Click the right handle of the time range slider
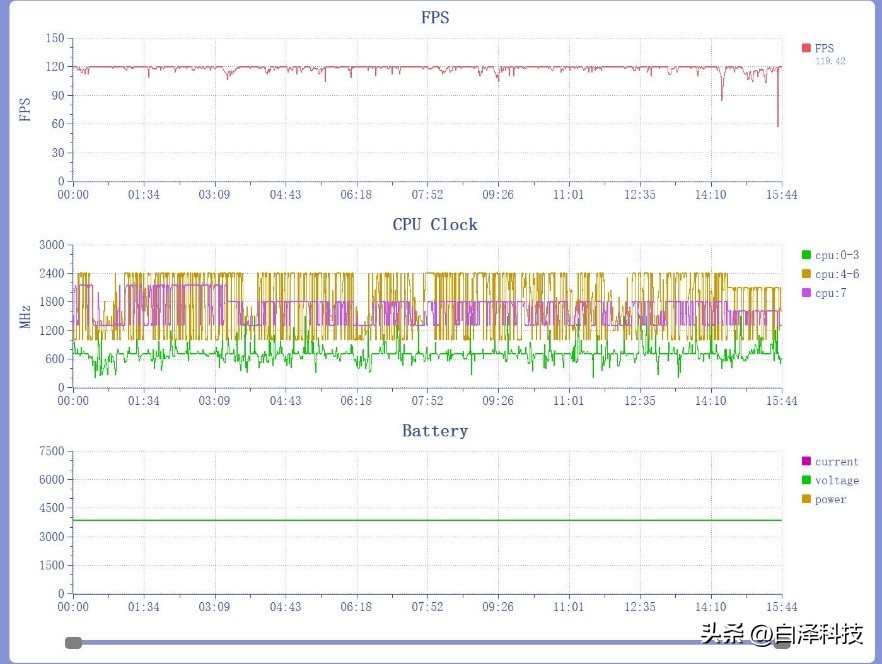The width and height of the screenshot is (882, 664). [782, 643]
